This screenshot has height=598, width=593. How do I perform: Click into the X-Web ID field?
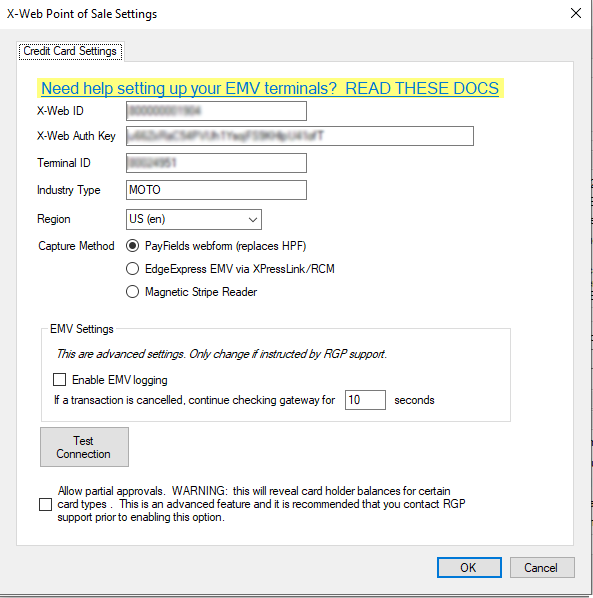coord(216,111)
